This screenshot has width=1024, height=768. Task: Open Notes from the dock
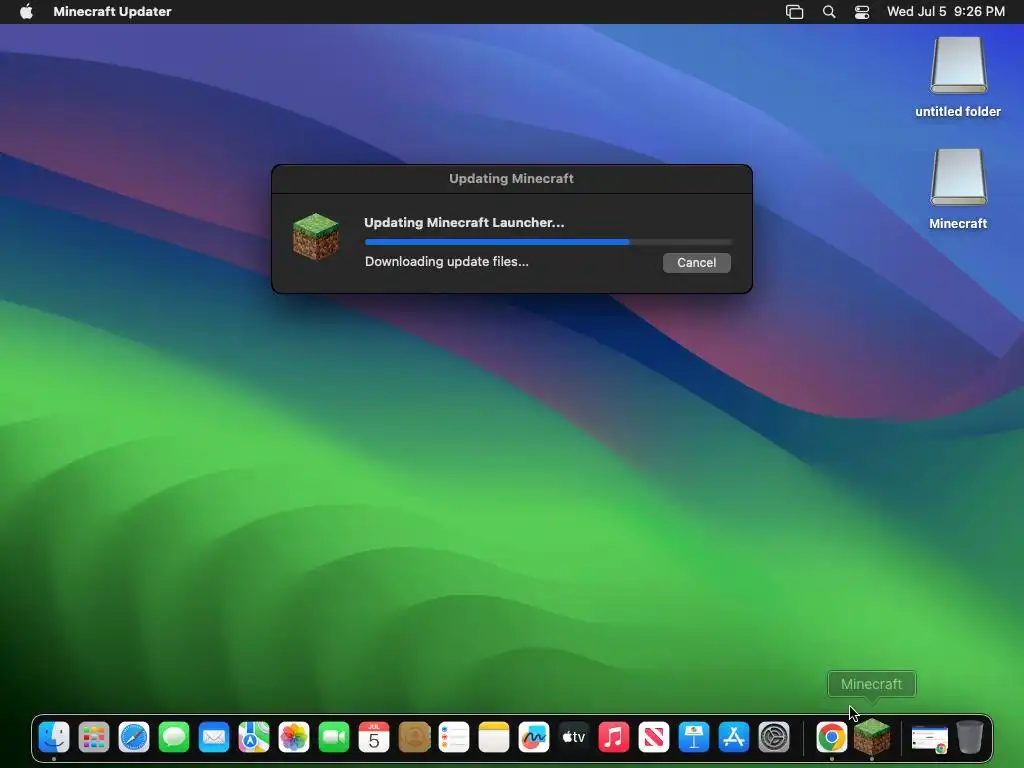tap(494, 738)
